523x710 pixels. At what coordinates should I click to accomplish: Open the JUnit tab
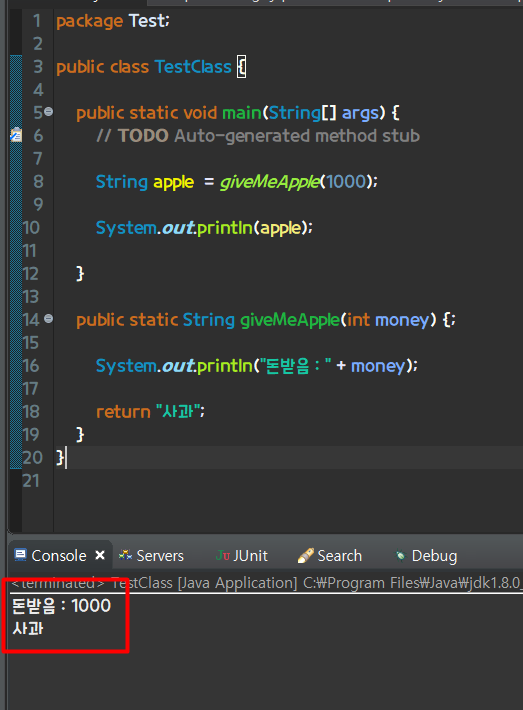tap(241, 556)
